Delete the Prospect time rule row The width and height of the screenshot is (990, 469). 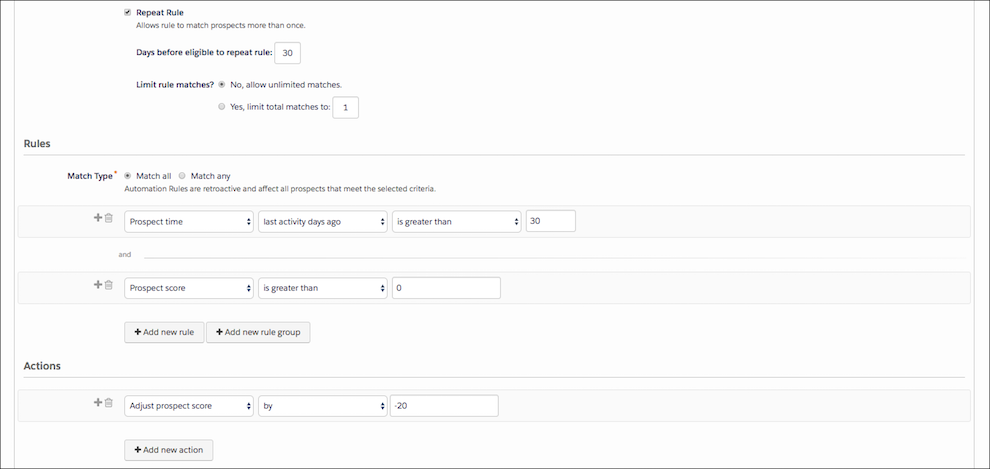tap(109, 218)
